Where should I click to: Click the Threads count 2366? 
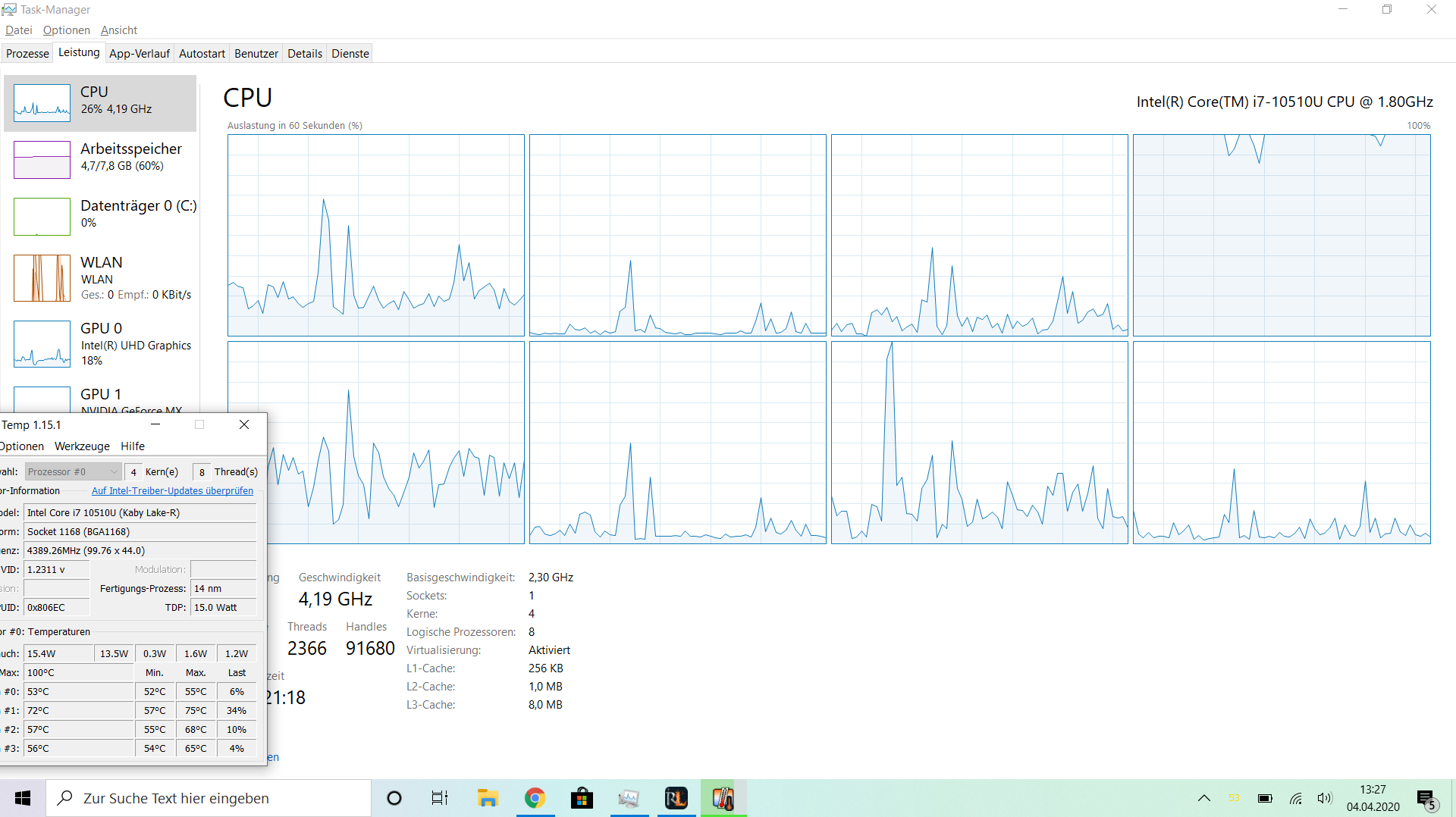(x=307, y=649)
